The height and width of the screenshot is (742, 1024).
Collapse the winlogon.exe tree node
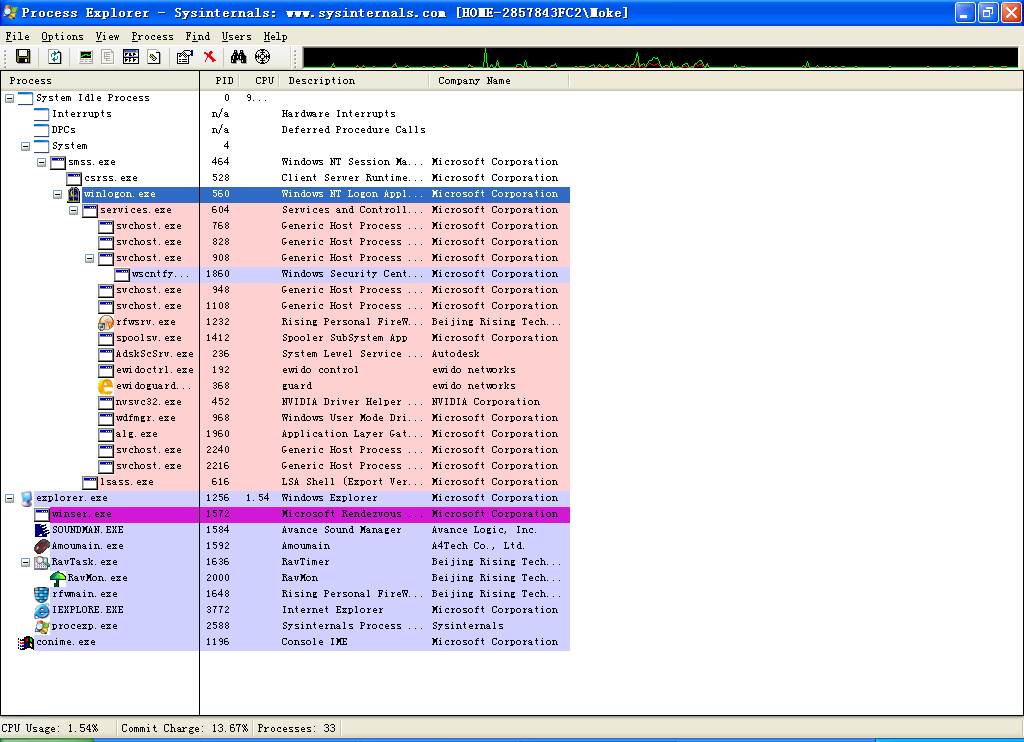pos(58,194)
